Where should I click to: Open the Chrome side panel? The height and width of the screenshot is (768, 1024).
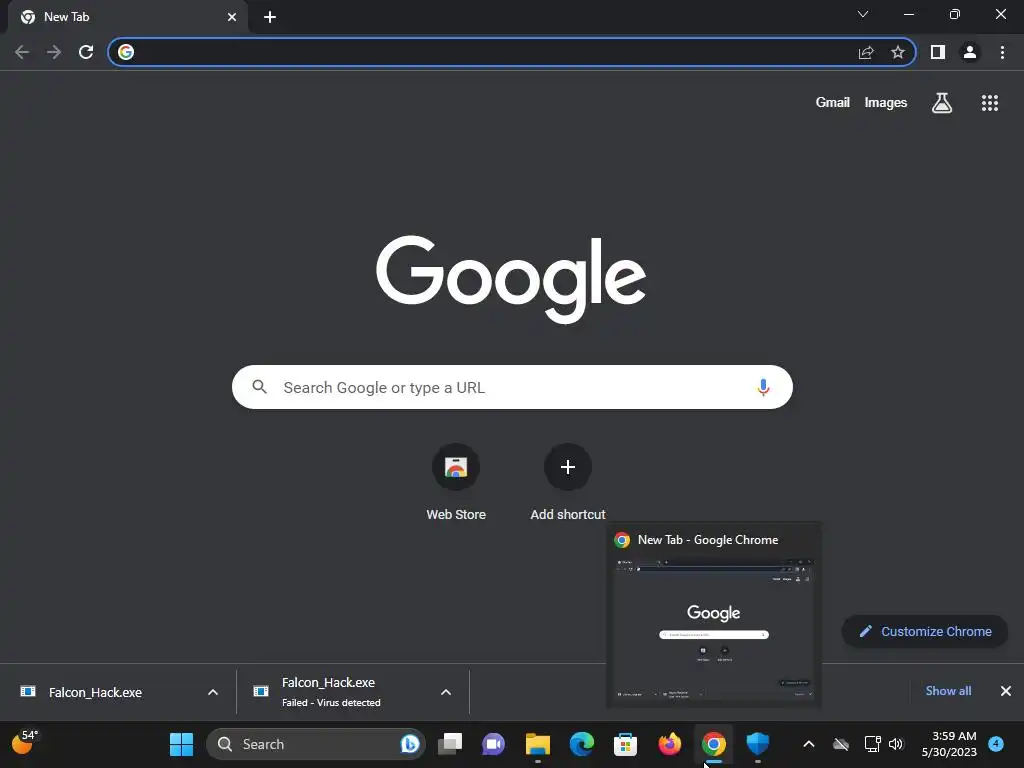click(x=938, y=52)
